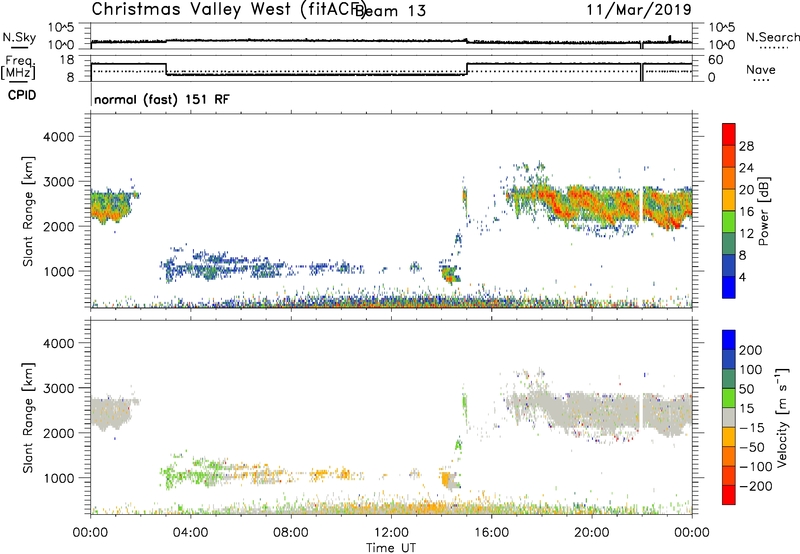Click the "60" Nave axis tick

point(716,60)
